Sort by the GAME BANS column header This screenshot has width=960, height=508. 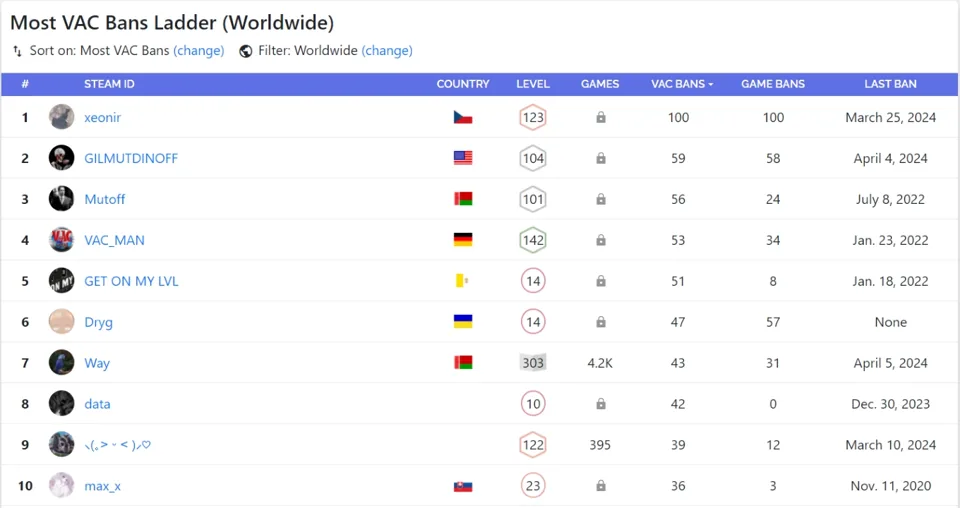tap(773, 84)
